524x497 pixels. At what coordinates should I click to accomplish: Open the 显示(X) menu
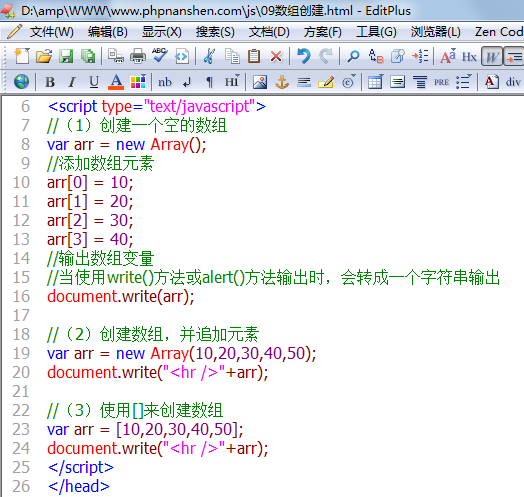tap(162, 32)
